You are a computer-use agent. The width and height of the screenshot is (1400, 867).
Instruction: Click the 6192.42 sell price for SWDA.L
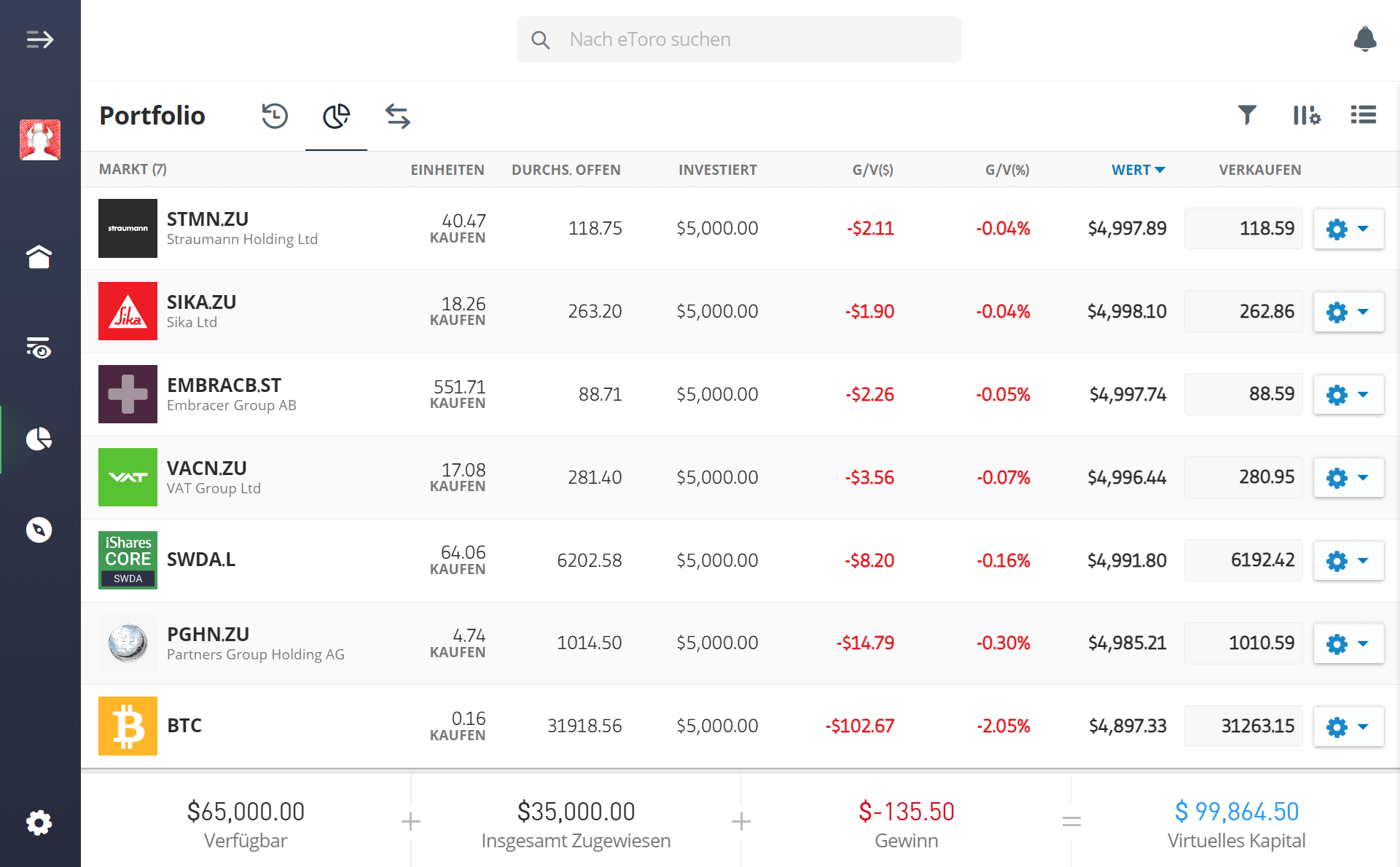(1243, 560)
